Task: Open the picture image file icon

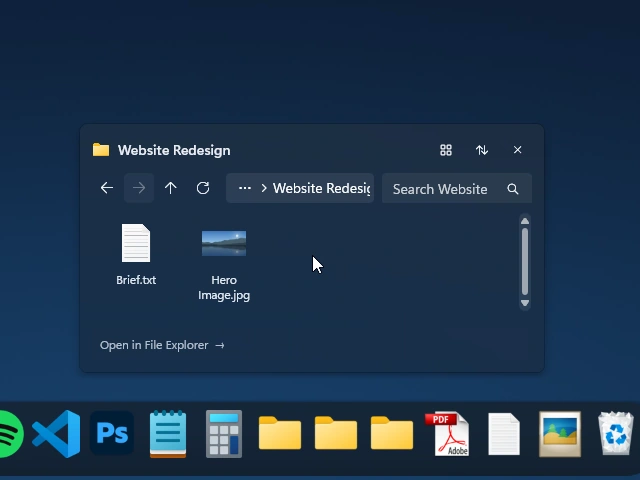Action: pyautogui.click(x=560, y=434)
